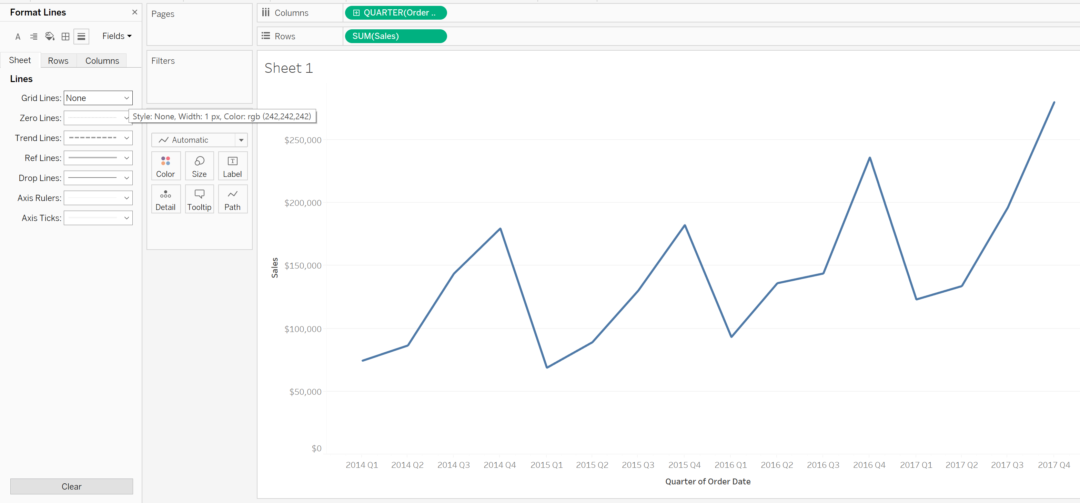Click the $100,000 axis label

(x=302, y=329)
